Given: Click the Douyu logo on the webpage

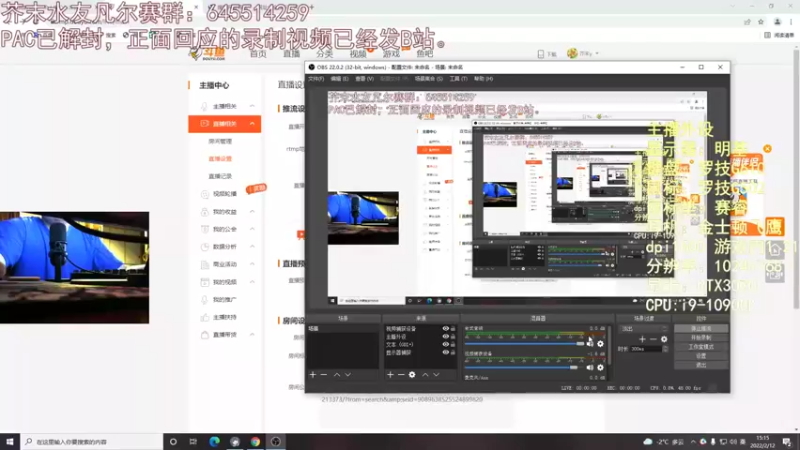Looking at the screenshot, I should [x=207, y=54].
